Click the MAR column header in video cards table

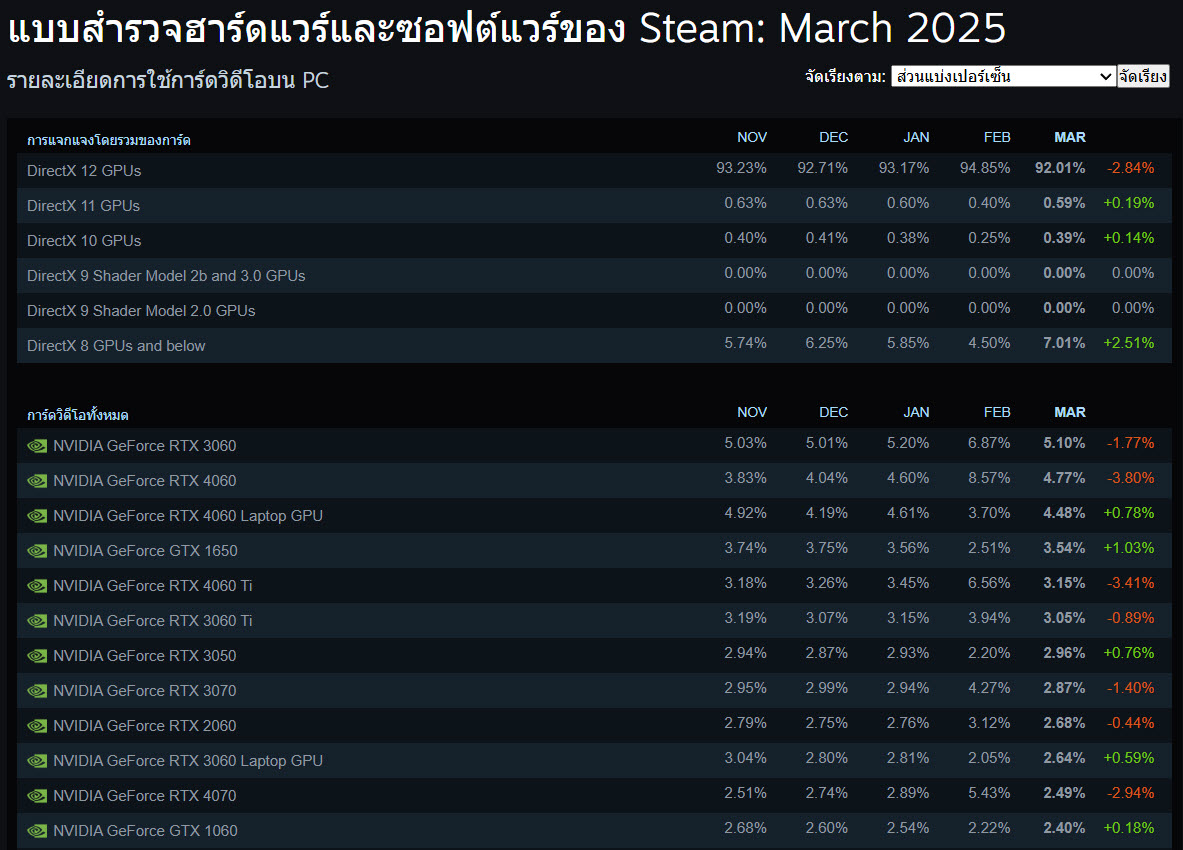point(1069,413)
